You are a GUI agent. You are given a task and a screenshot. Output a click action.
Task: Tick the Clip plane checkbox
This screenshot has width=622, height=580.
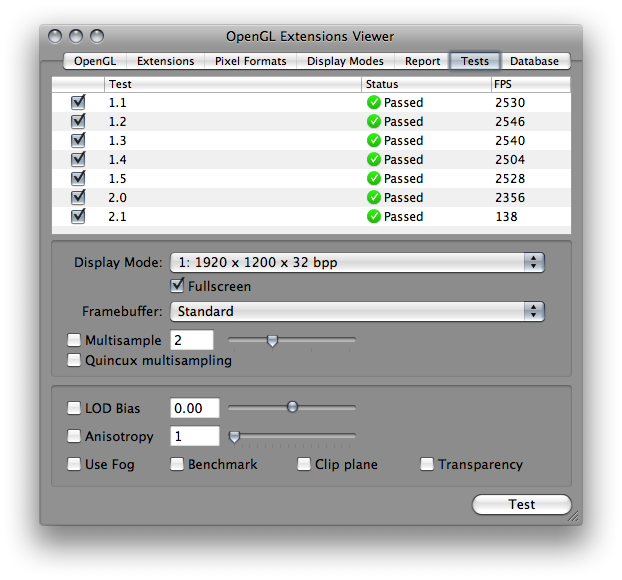pos(304,464)
